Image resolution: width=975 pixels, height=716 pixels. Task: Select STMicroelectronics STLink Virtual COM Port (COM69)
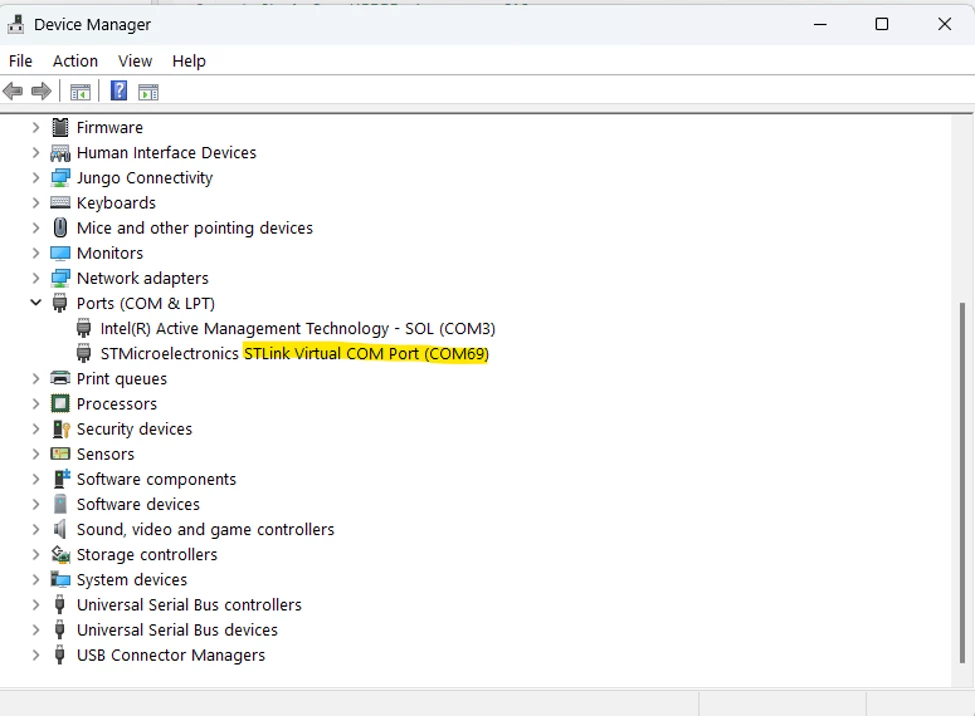(x=295, y=353)
